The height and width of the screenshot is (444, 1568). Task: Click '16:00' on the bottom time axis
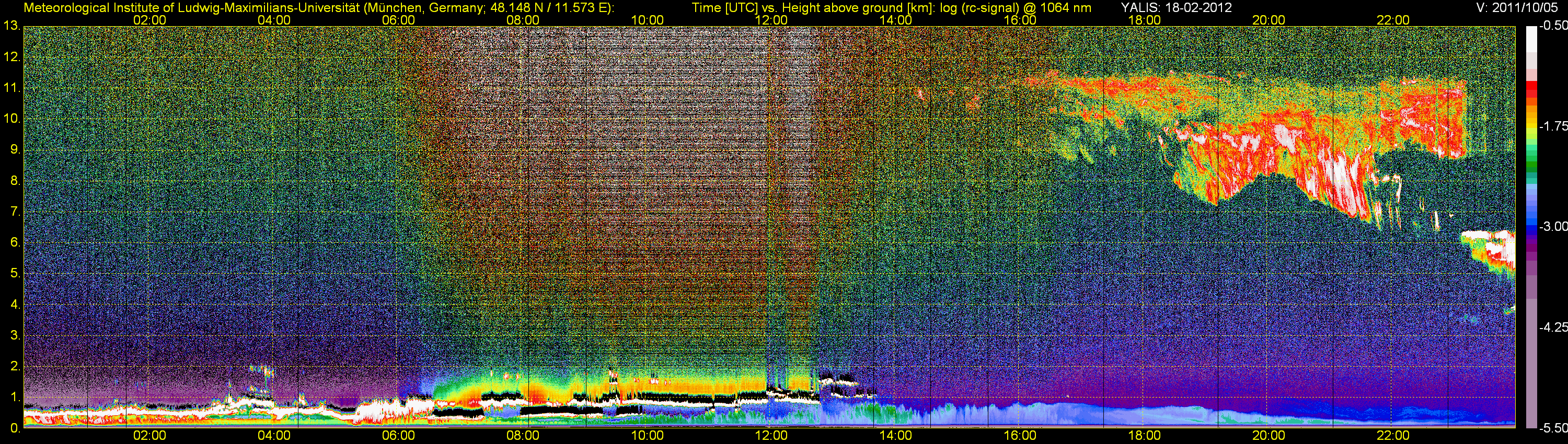[1020, 436]
